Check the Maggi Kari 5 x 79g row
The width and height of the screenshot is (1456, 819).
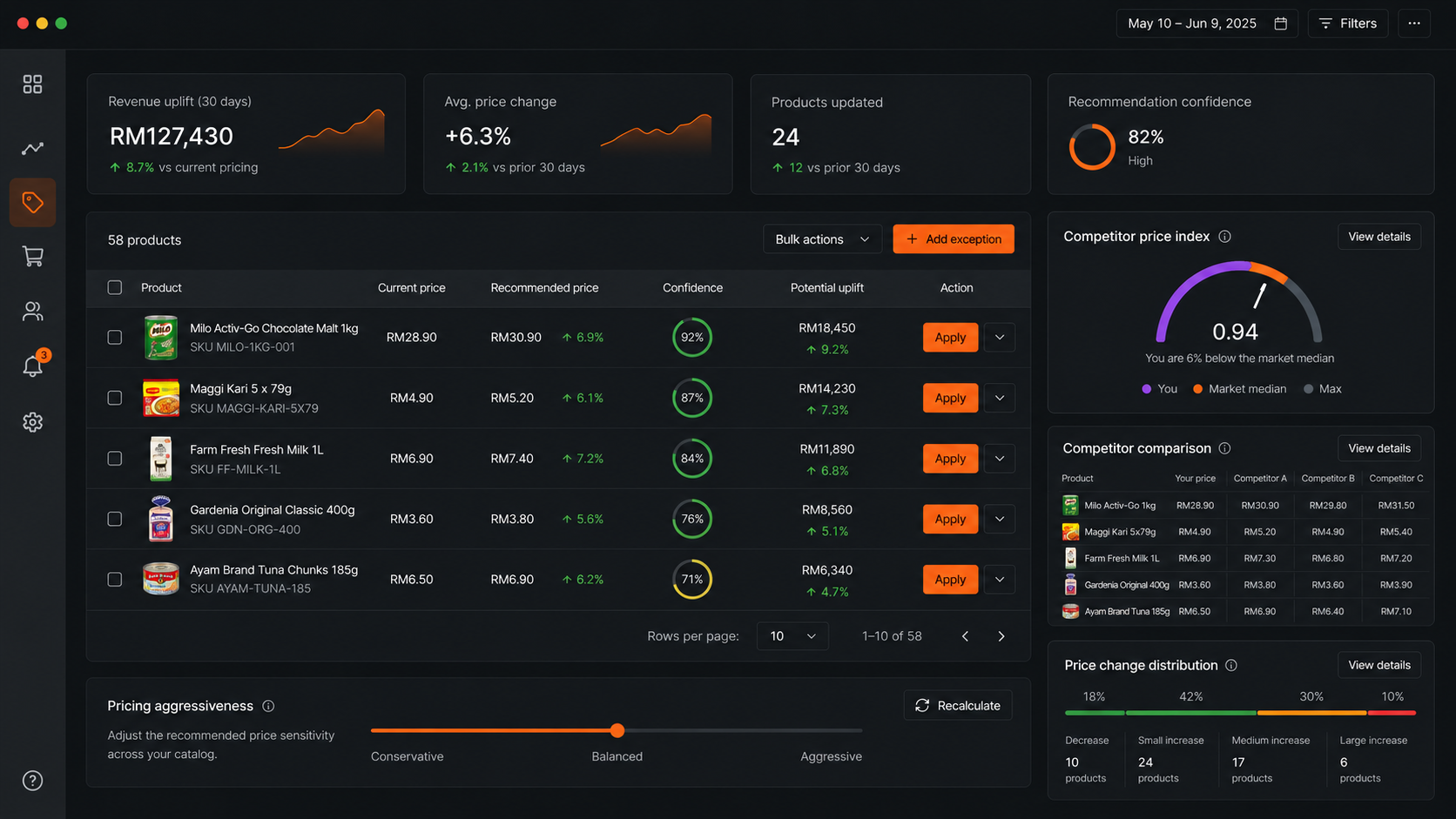115,398
